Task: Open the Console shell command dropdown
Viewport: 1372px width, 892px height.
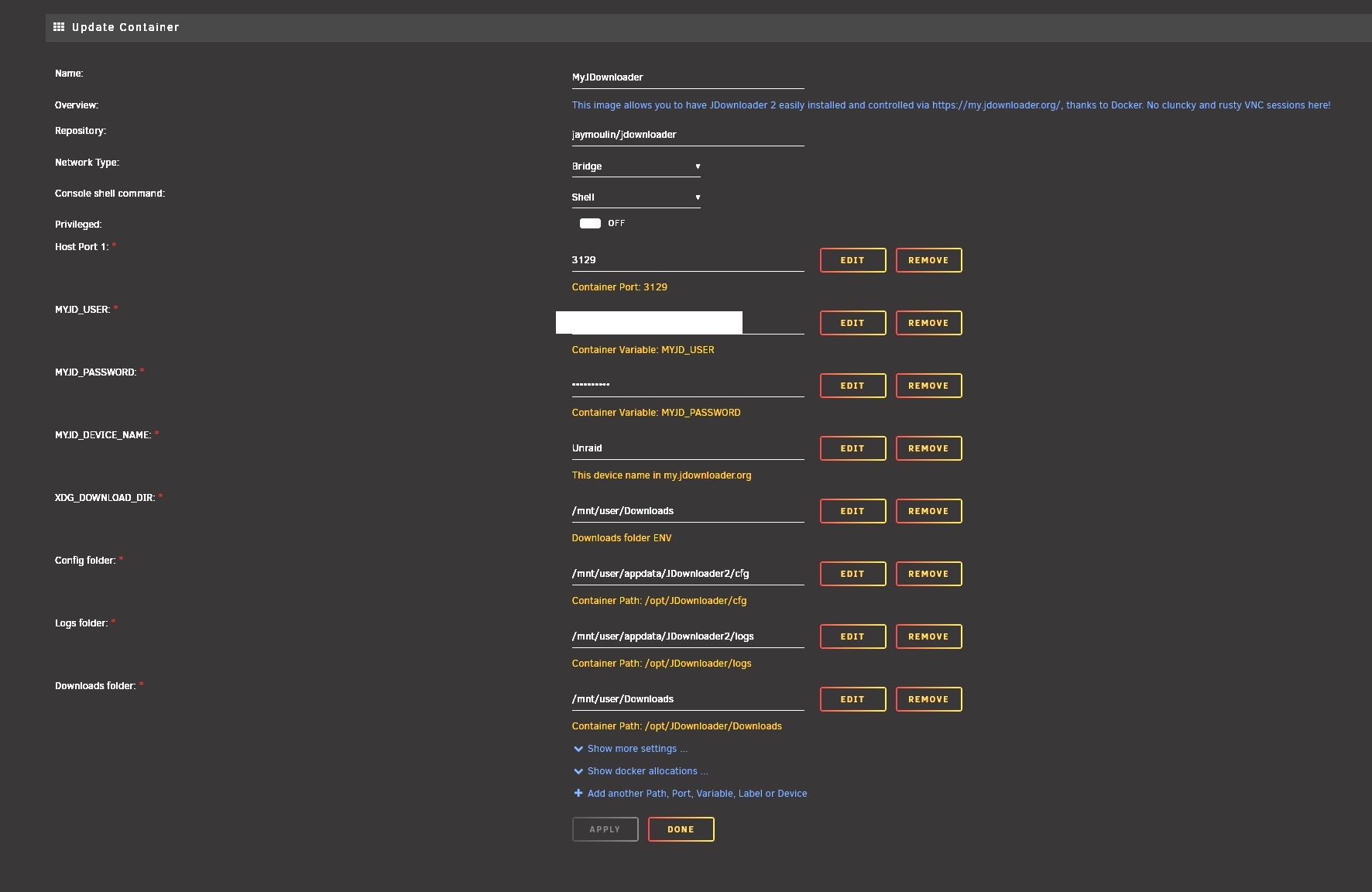Action: (x=636, y=197)
